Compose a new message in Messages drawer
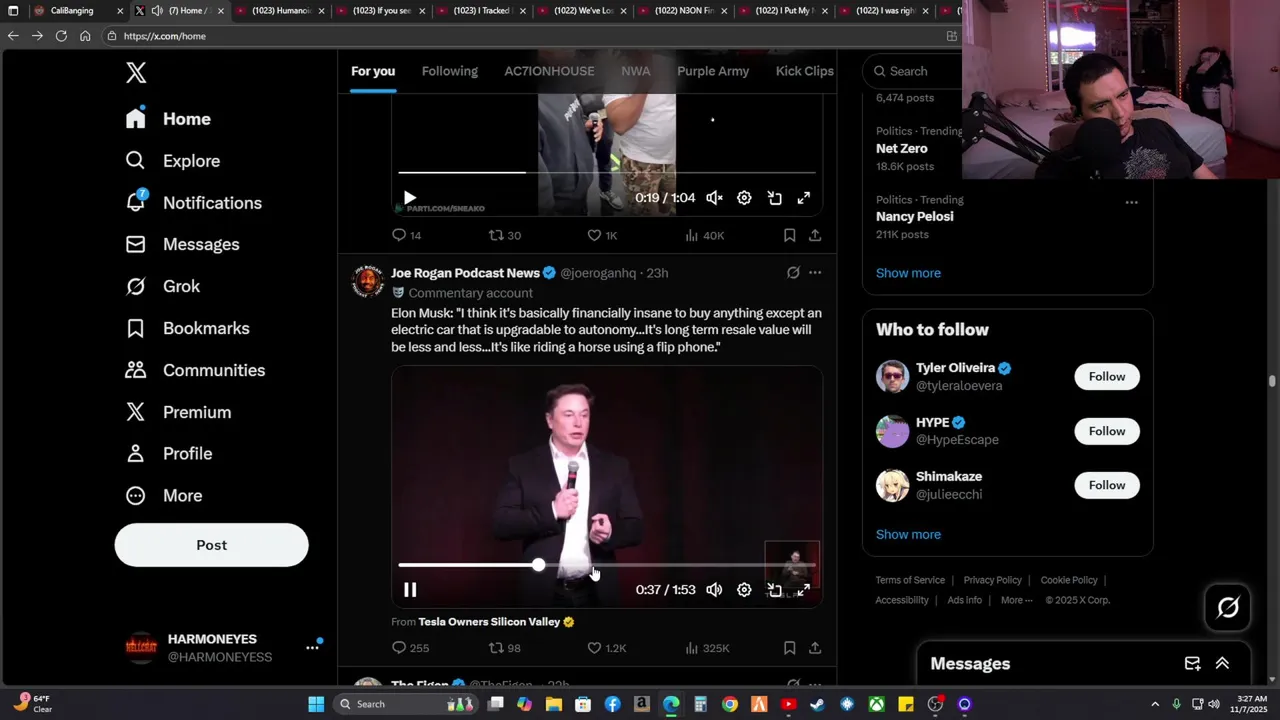This screenshot has width=1280, height=720. pyautogui.click(x=1192, y=664)
